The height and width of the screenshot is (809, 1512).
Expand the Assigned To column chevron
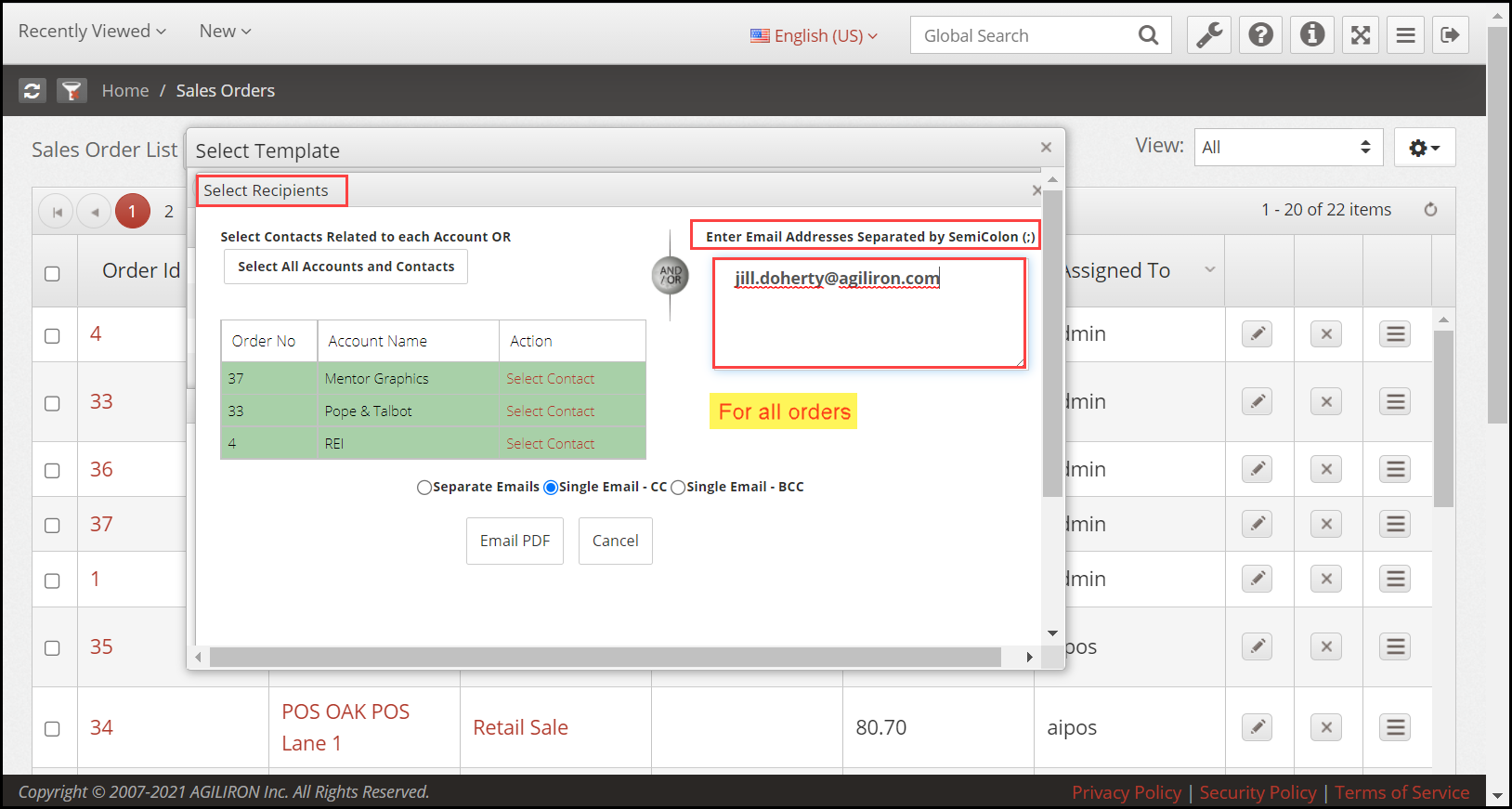pos(1209,269)
